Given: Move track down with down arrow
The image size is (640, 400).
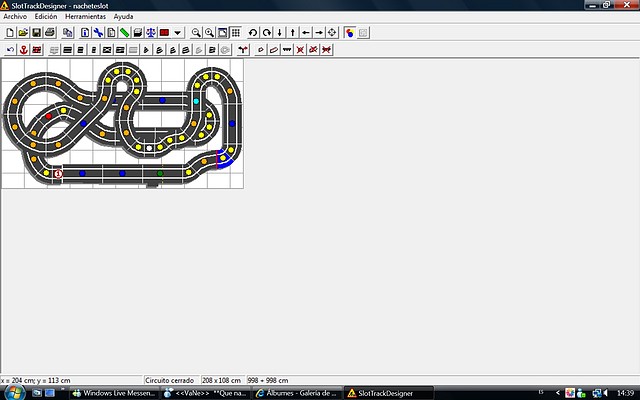Looking at the screenshot, I should click(x=280, y=33).
